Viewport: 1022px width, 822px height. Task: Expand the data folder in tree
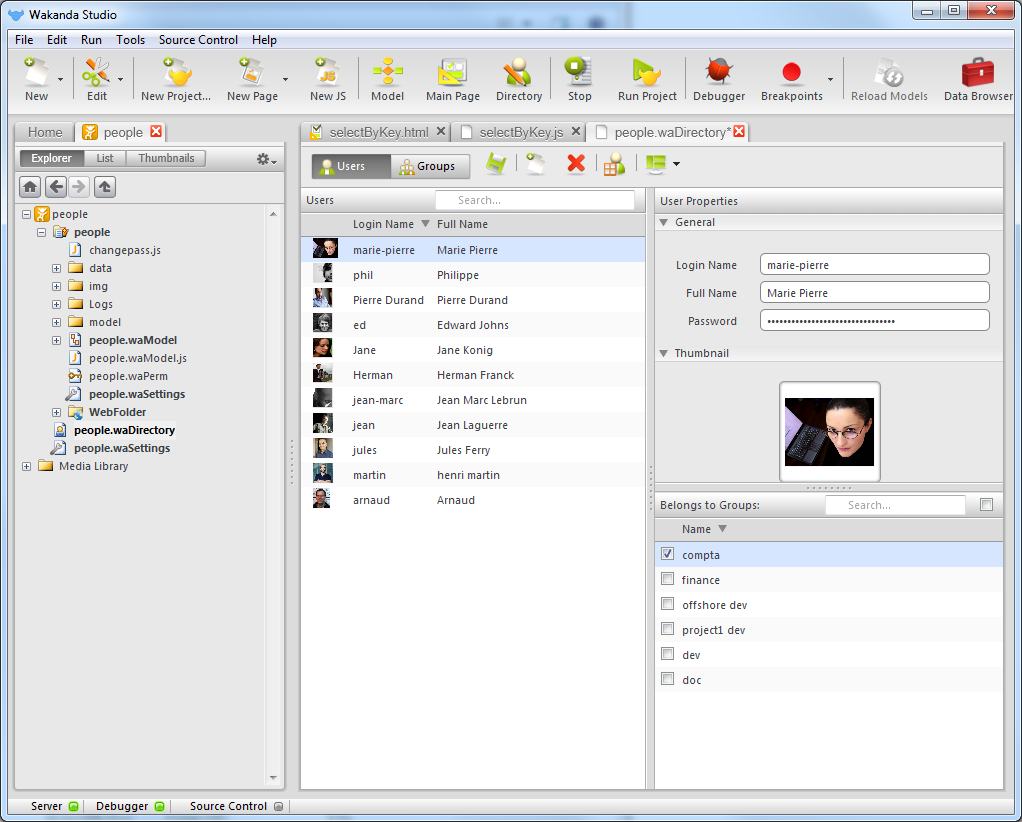pyautogui.click(x=57, y=268)
